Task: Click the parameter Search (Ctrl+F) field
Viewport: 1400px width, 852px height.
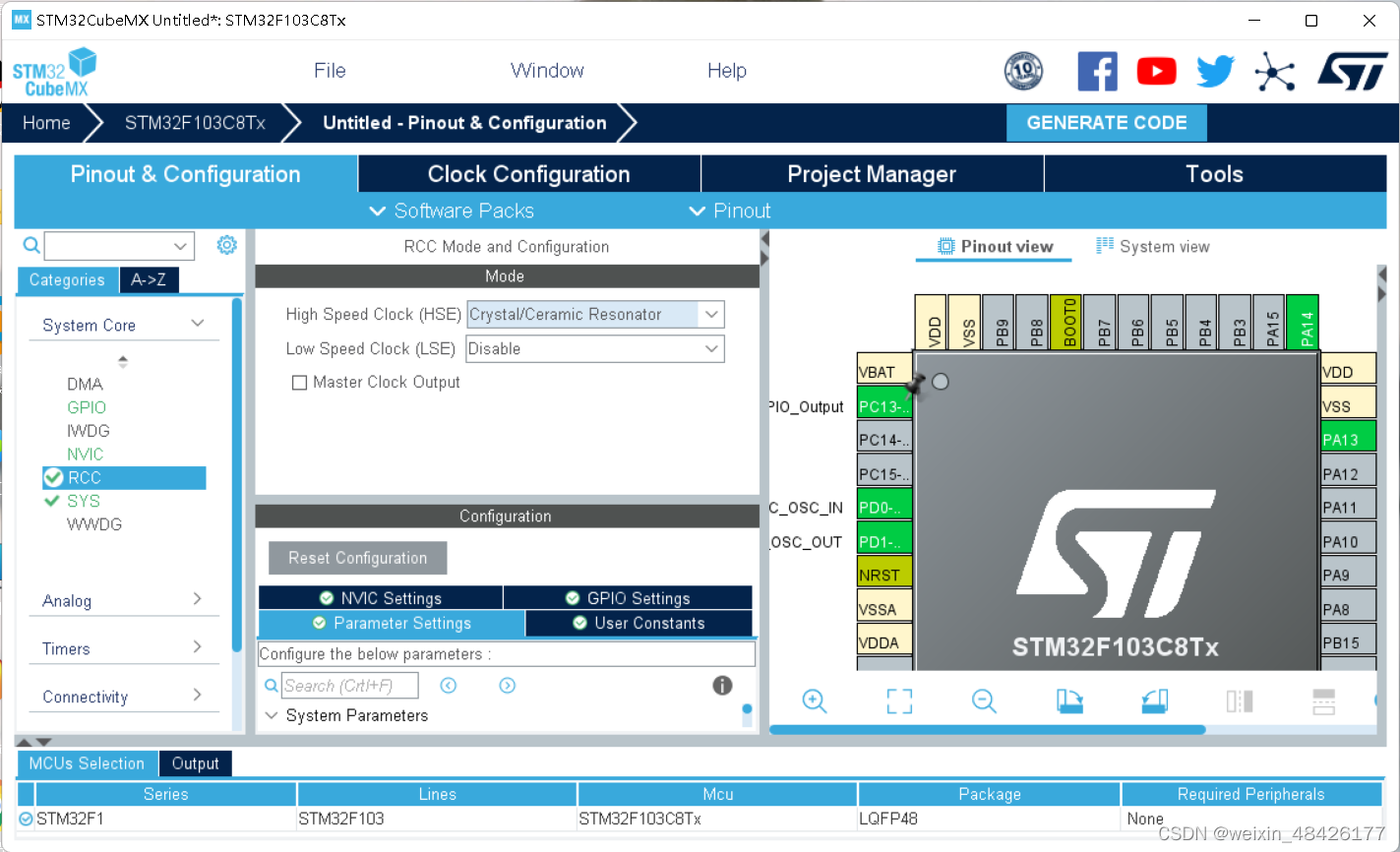Action: click(350, 686)
